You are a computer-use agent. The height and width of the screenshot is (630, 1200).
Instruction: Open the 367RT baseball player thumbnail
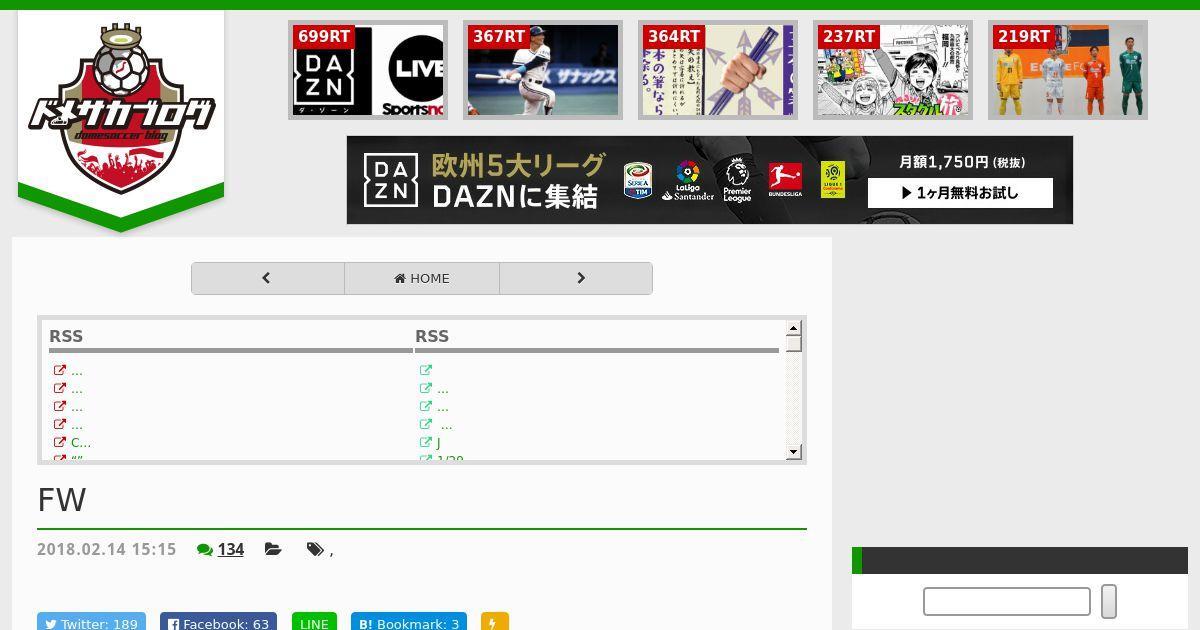click(543, 70)
